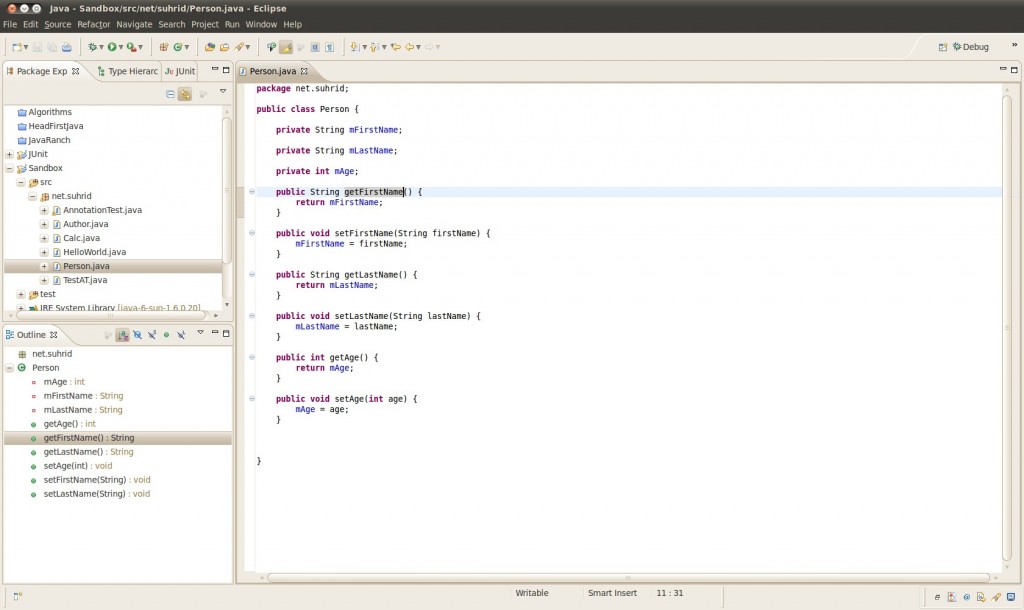
Task: Enable Link with Editor in Package Explorer
Action: coord(184,93)
